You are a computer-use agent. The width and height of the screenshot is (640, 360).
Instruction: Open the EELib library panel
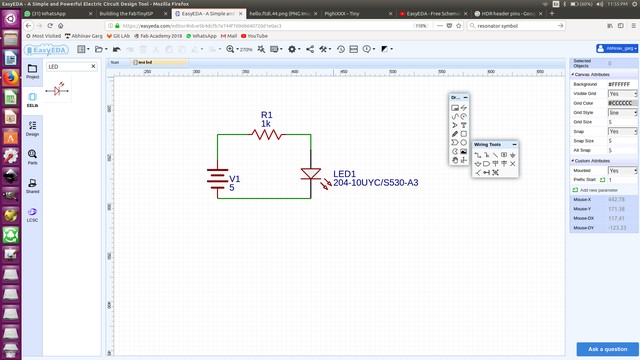(33, 100)
